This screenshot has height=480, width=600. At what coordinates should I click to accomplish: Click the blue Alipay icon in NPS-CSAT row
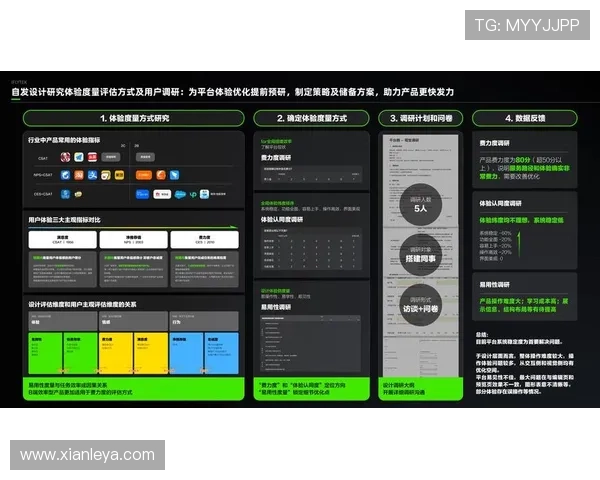(x=92, y=175)
